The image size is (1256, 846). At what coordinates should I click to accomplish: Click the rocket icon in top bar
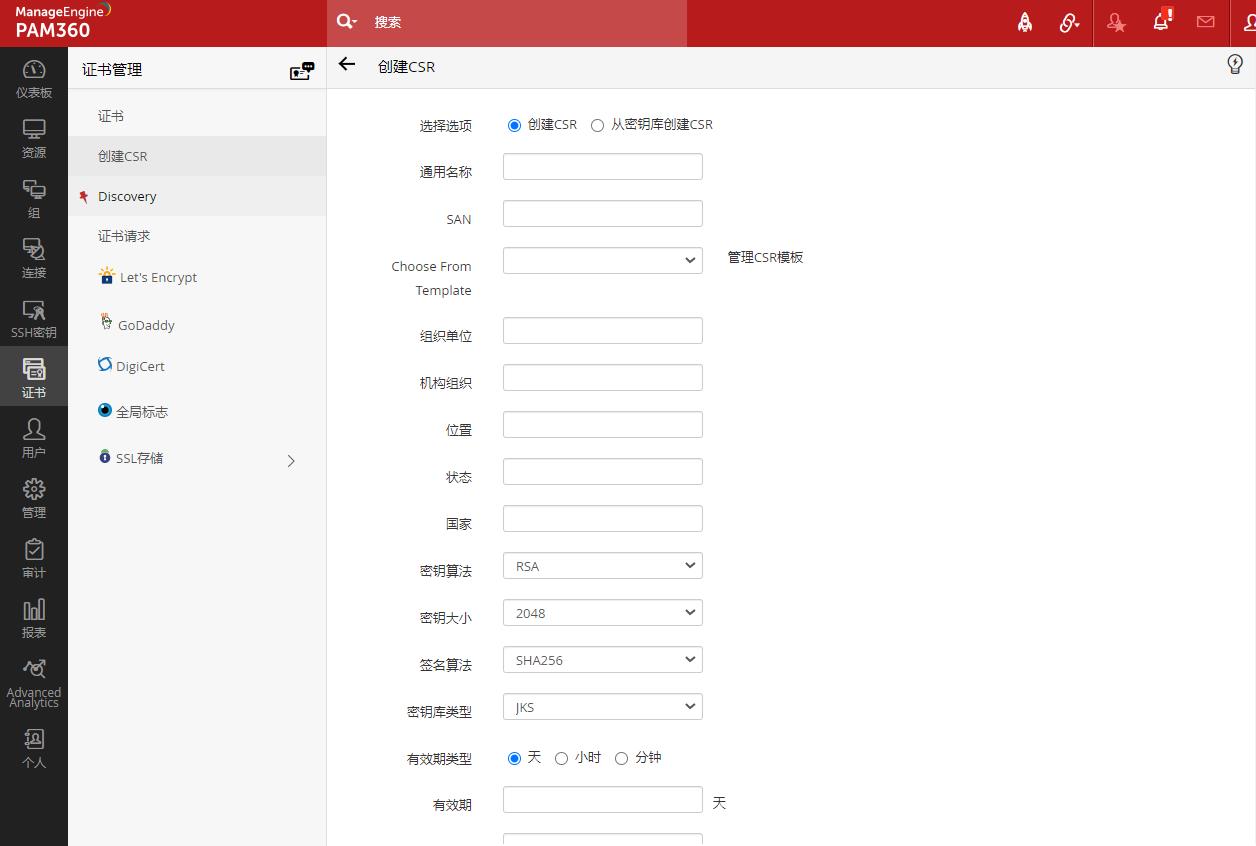point(1025,22)
